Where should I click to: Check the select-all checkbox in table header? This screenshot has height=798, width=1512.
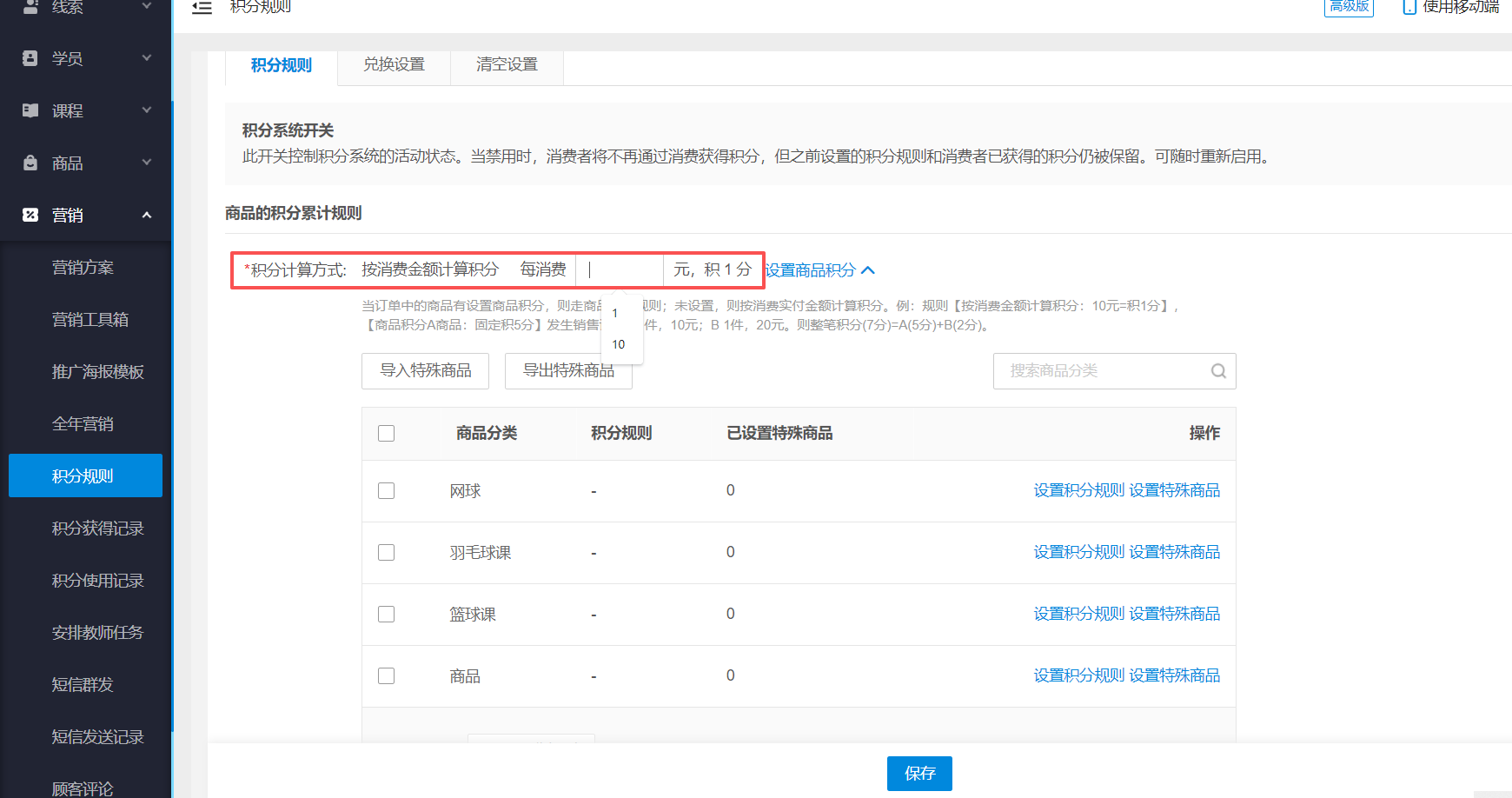coord(386,433)
